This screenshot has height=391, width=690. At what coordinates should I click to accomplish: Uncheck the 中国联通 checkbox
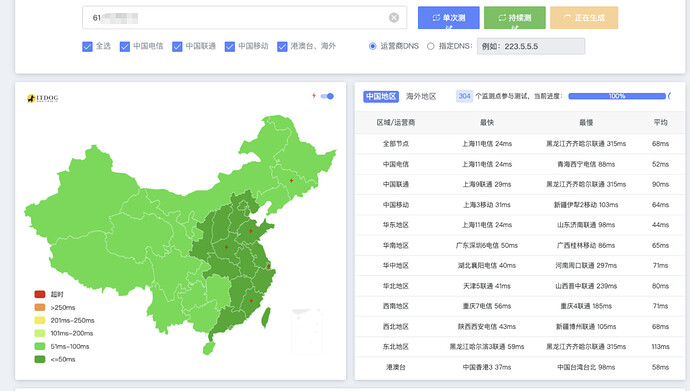177,46
